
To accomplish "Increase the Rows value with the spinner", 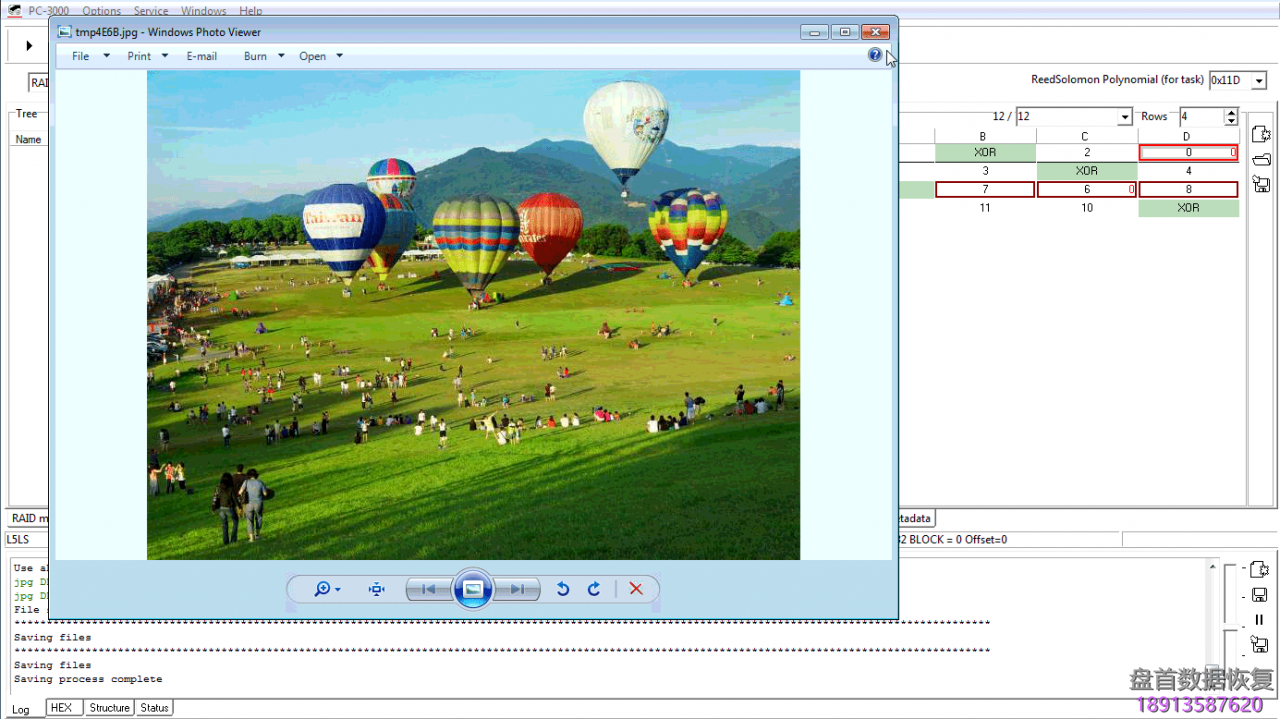I will [x=1231, y=112].
